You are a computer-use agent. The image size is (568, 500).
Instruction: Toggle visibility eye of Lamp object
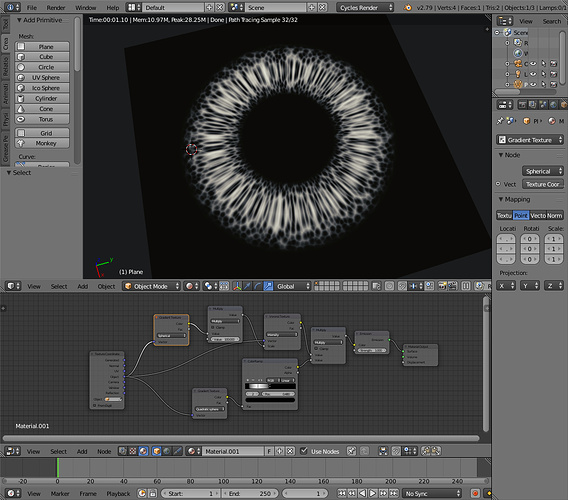(533, 74)
